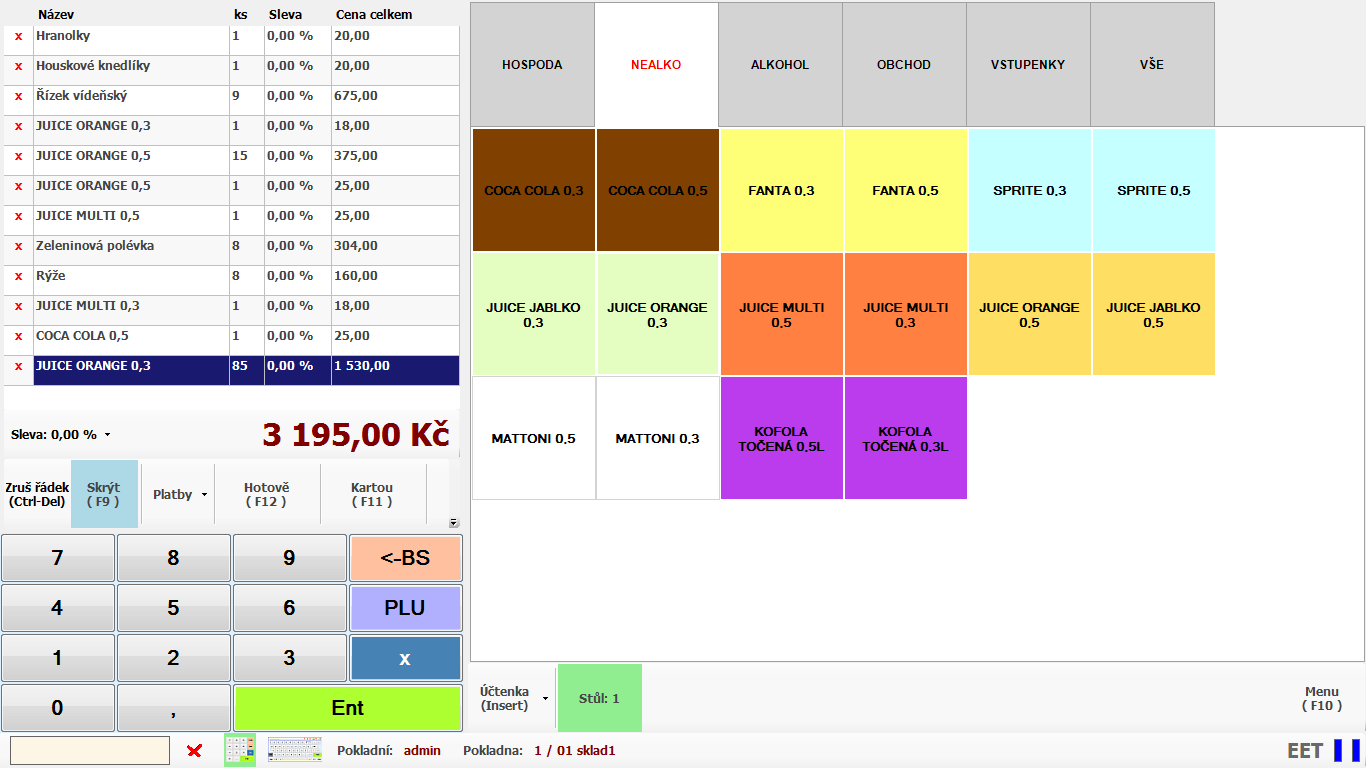The height and width of the screenshot is (768, 1366).
Task: Remove JUICE MULTI 0,3 line via red x
Action: tap(18, 307)
